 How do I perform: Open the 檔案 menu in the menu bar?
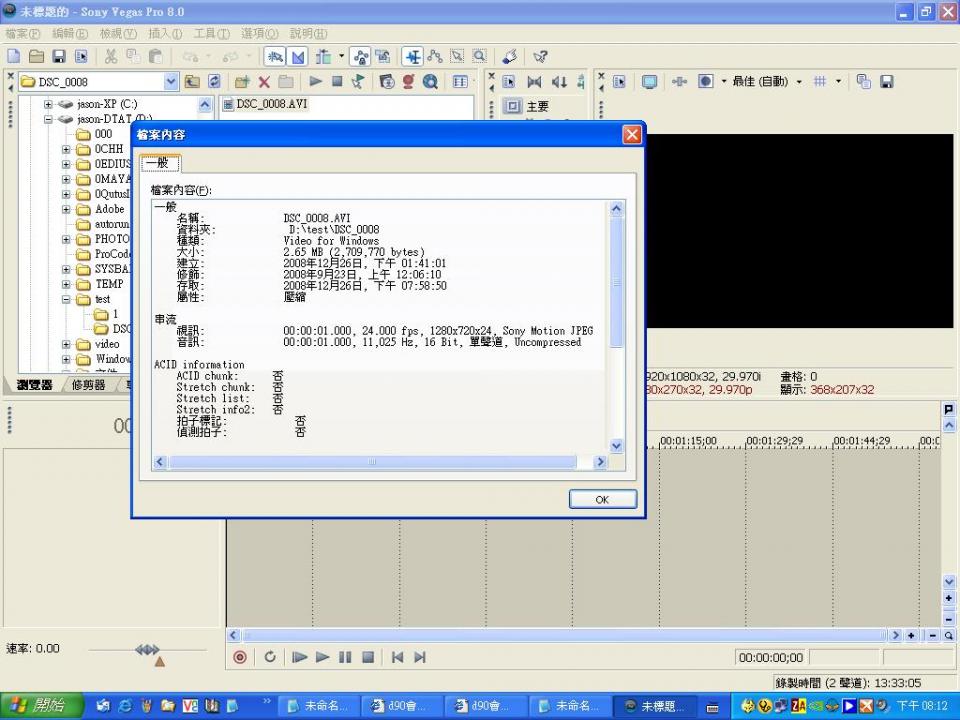(x=21, y=34)
